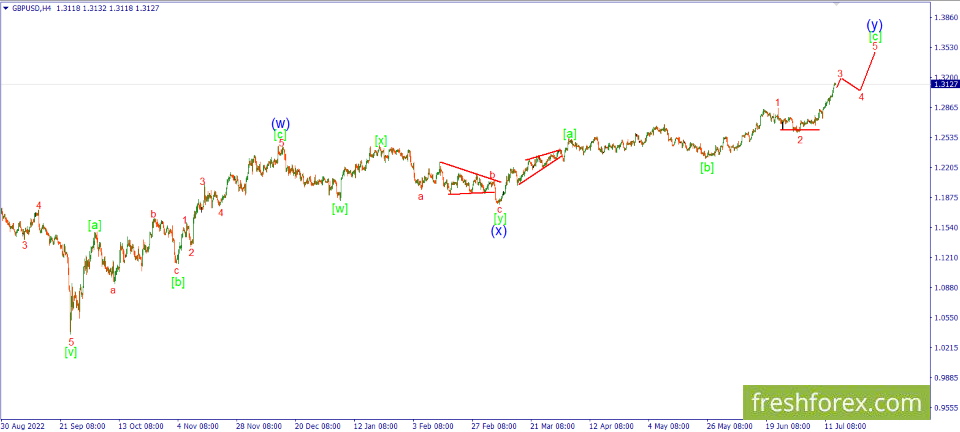Click the 26 May 08:00 time label

729,425
